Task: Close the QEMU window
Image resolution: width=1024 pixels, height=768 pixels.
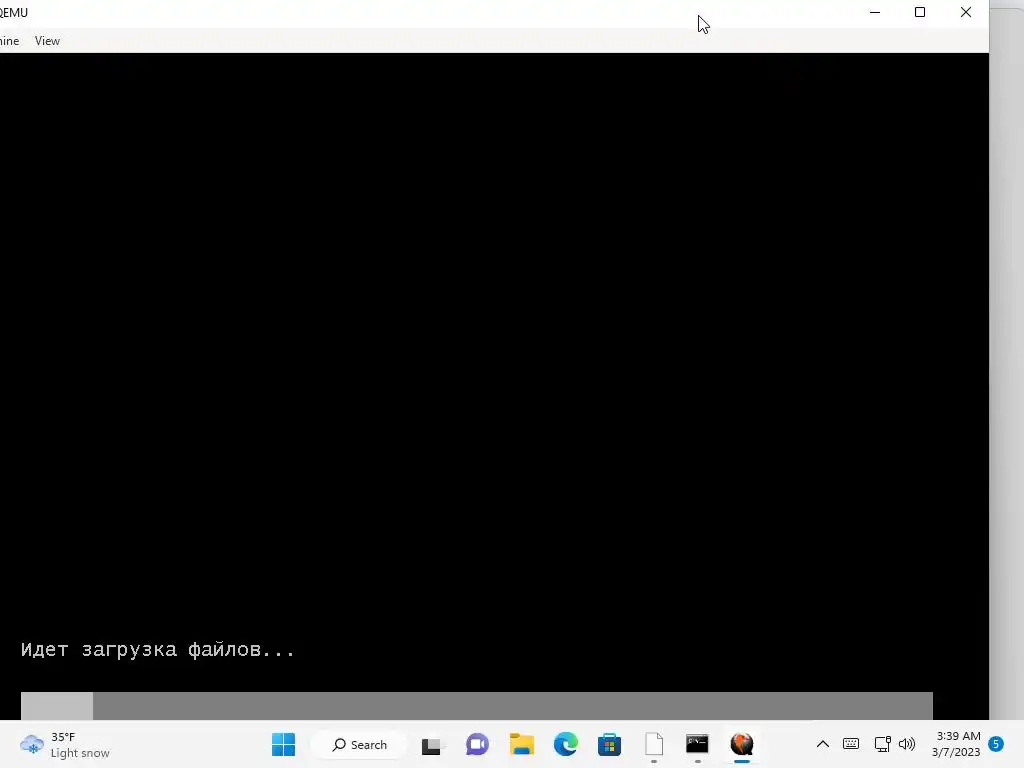Action: pos(966,12)
